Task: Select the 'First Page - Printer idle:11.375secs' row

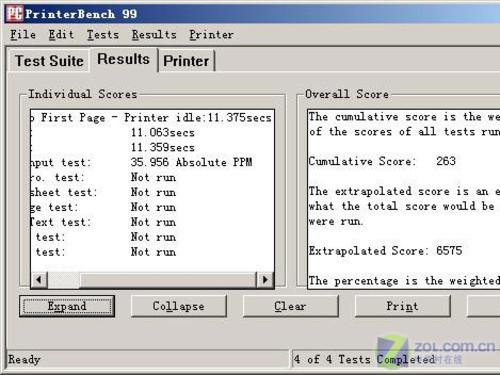Action: tap(152, 118)
